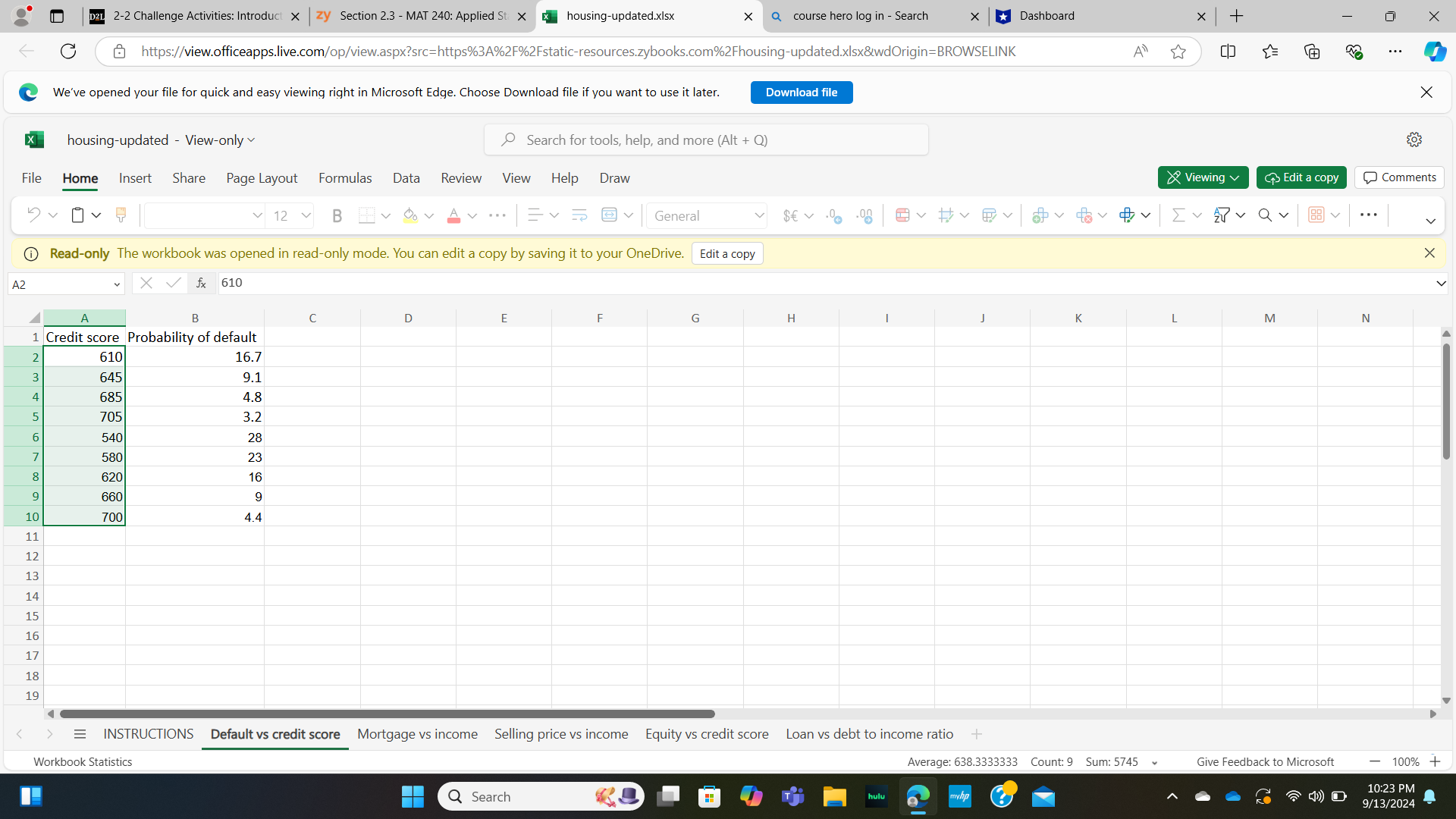This screenshot has width=1456, height=819.
Task: Click the Find magnifier icon in ribbon
Action: click(x=1265, y=215)
